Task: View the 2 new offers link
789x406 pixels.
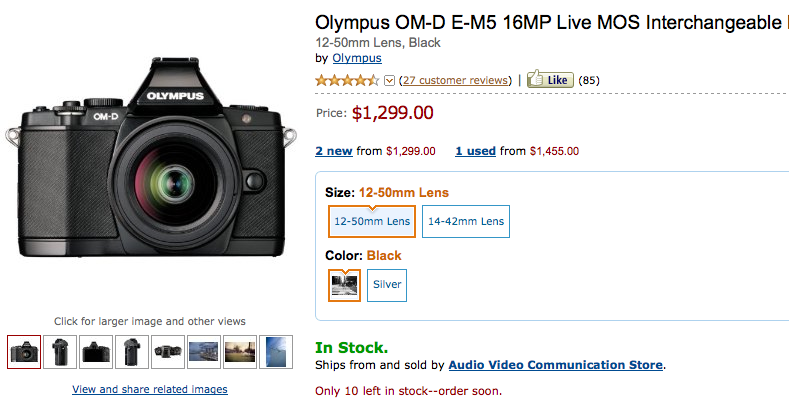Action: click(333, 151)
